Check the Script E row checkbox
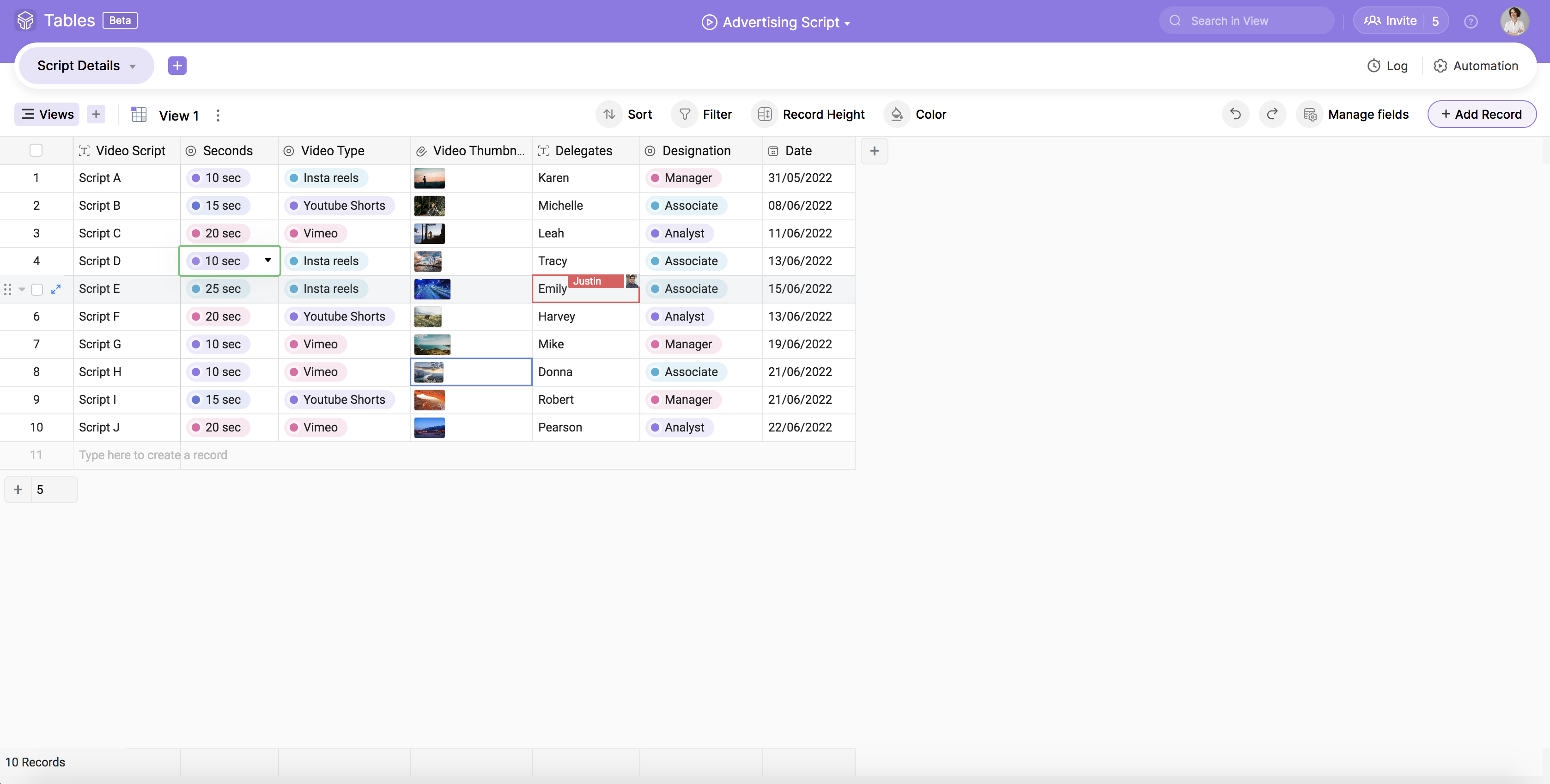The height and width of the screenshot is (784, 1550). point(36,289)
